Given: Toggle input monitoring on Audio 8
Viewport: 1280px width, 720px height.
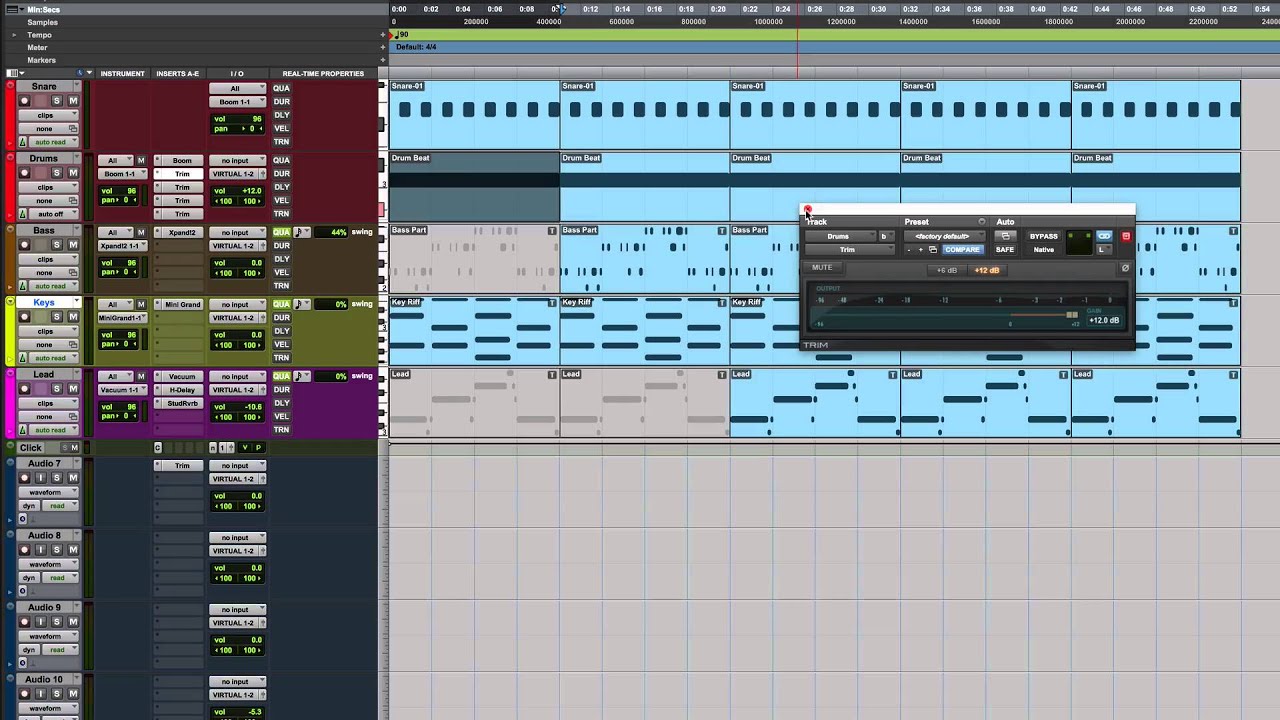Looking at the screenshot, I should (x=41, y=550).
